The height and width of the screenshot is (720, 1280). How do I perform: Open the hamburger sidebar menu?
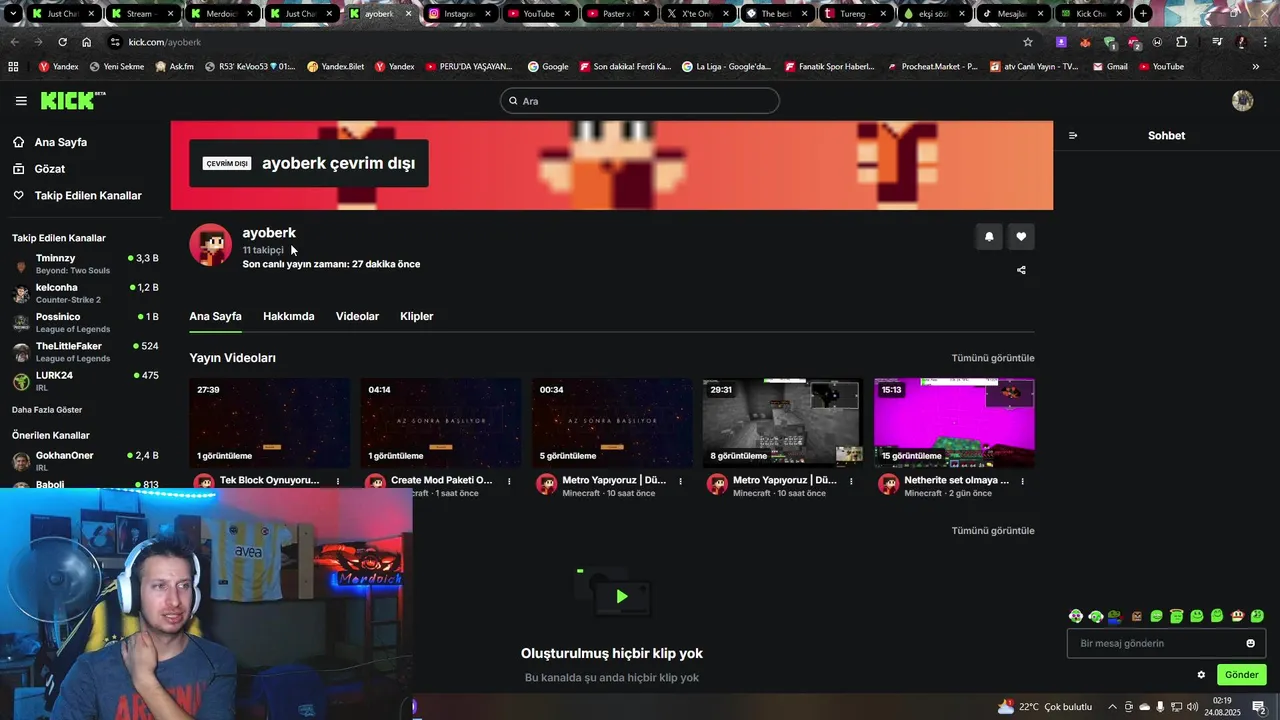pyautogui.click(x=21, y=101)
